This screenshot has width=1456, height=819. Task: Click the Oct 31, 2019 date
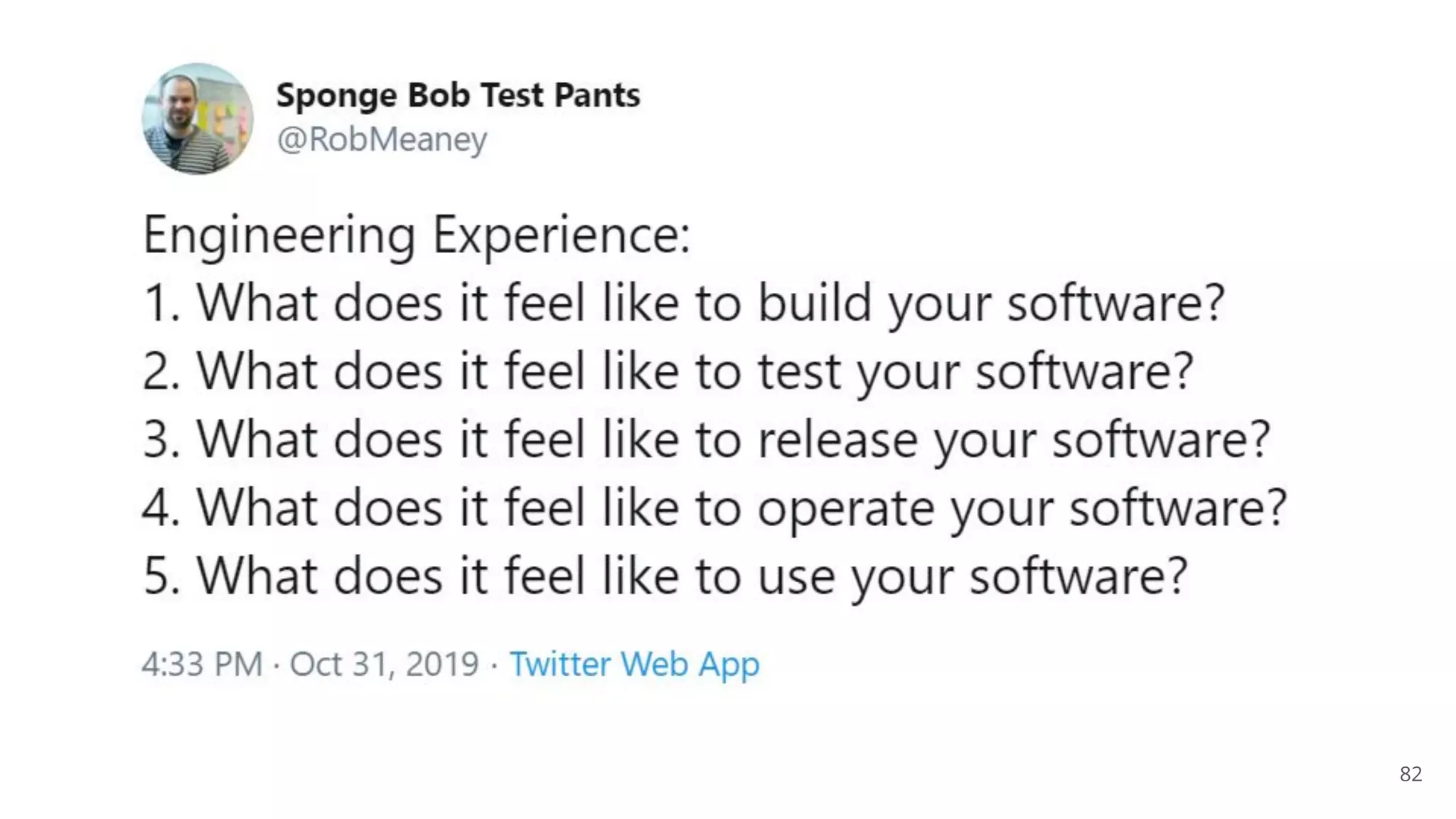click(x=384, y=664)
